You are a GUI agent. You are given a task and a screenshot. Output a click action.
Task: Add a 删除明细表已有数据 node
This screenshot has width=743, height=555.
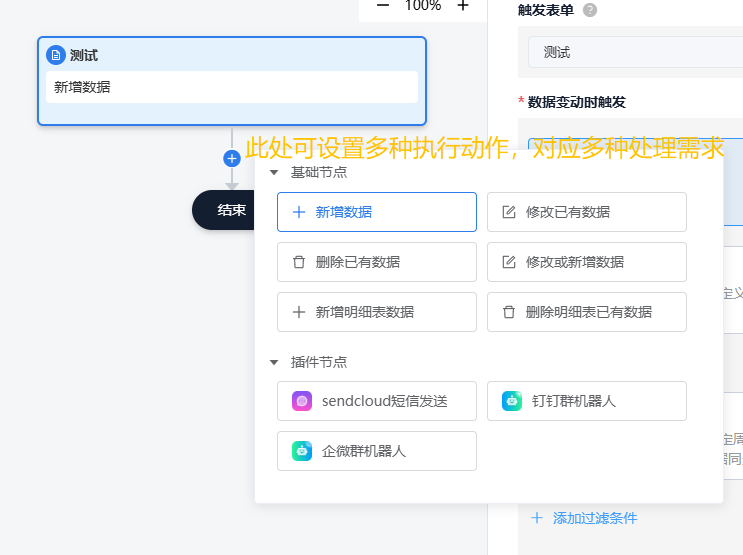pyautogui.click(x=586, y=312)
